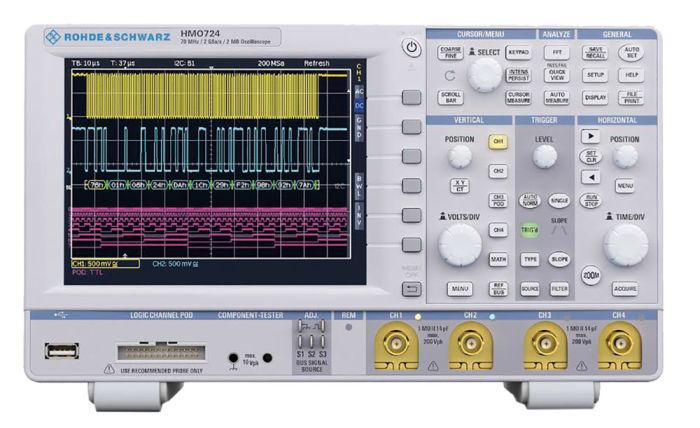This screenshot has height=428, width=700.
Task: Tap the HELP button
Action: coord(631,75)
